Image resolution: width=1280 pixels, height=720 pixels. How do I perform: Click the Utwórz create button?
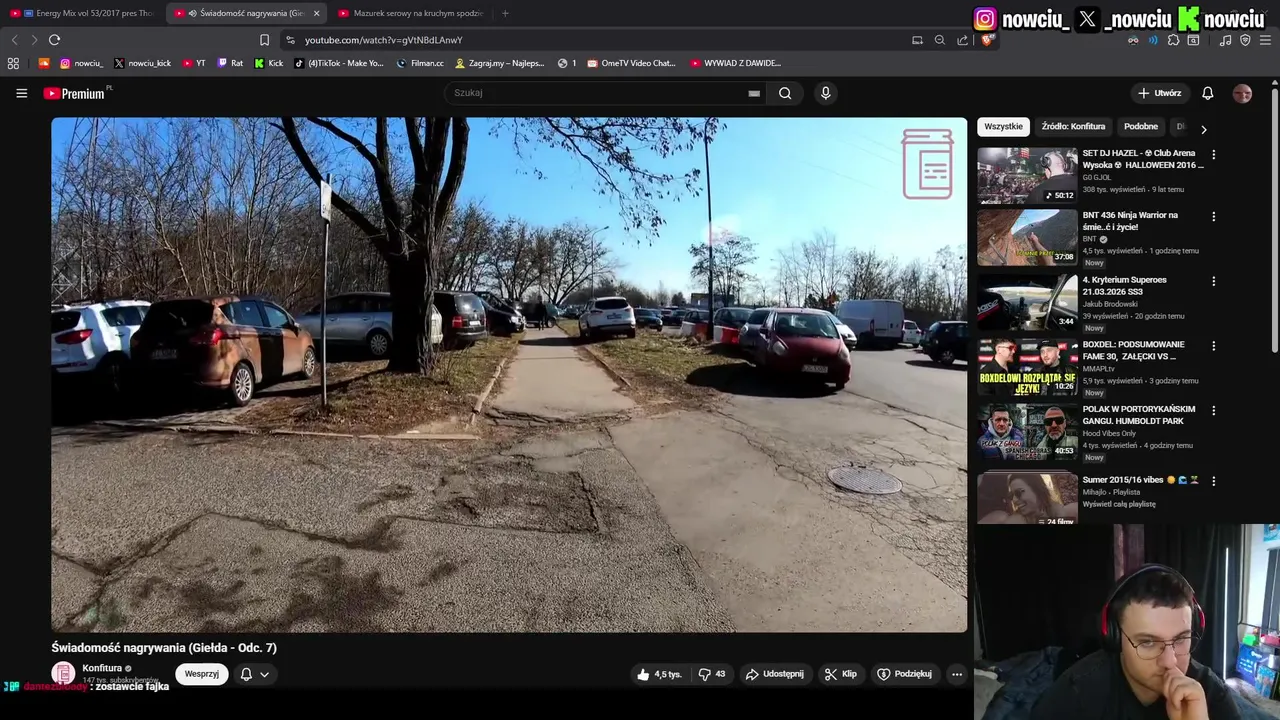1159,93
